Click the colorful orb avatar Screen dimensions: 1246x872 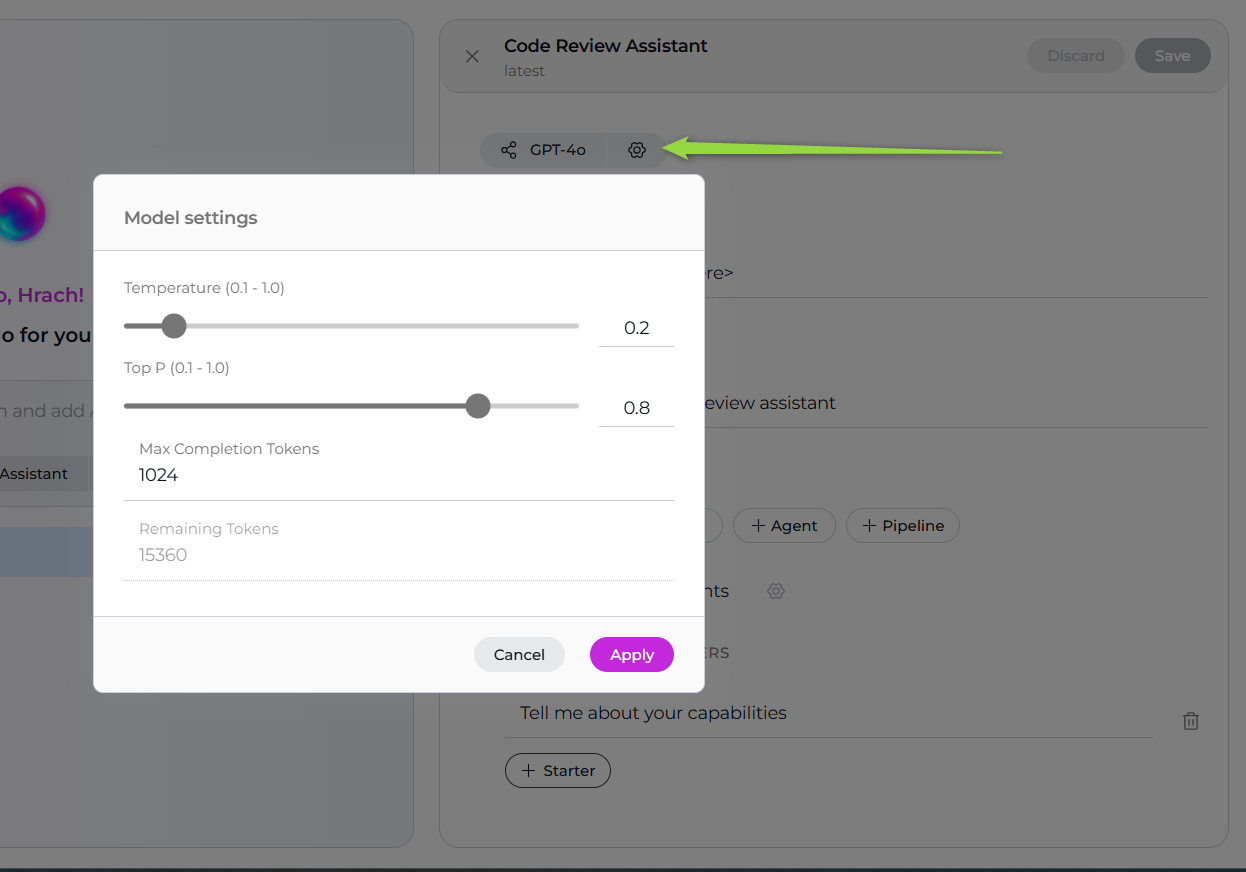(x=20, y=213)
